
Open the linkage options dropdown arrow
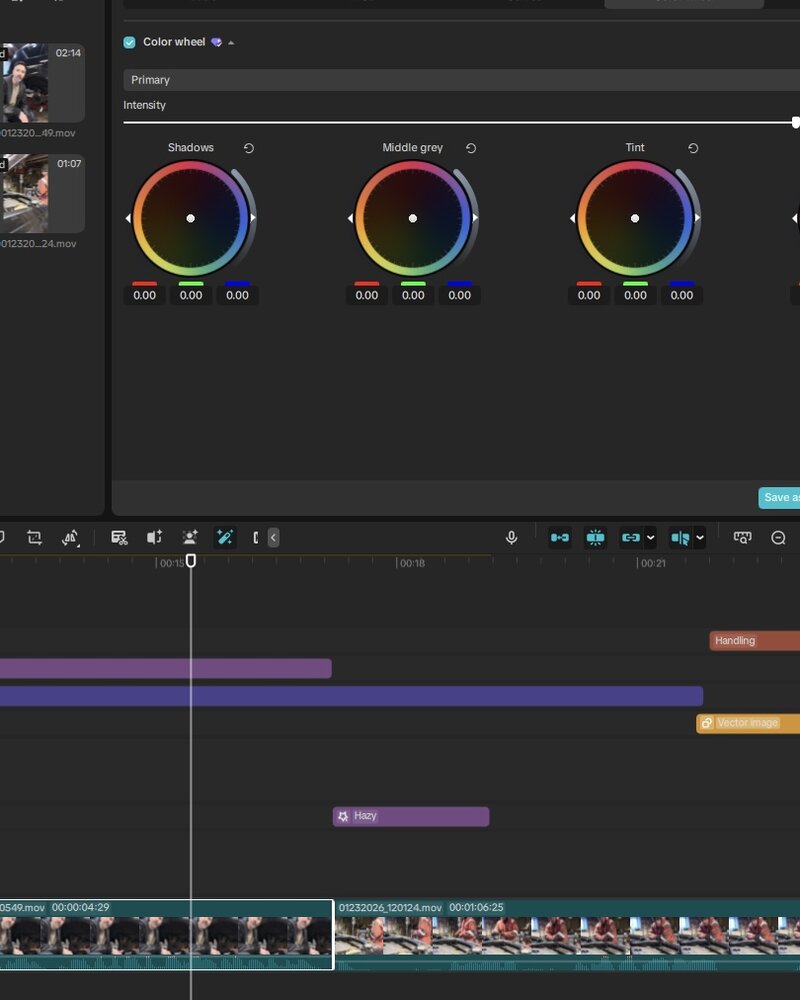tap(651, 538)
